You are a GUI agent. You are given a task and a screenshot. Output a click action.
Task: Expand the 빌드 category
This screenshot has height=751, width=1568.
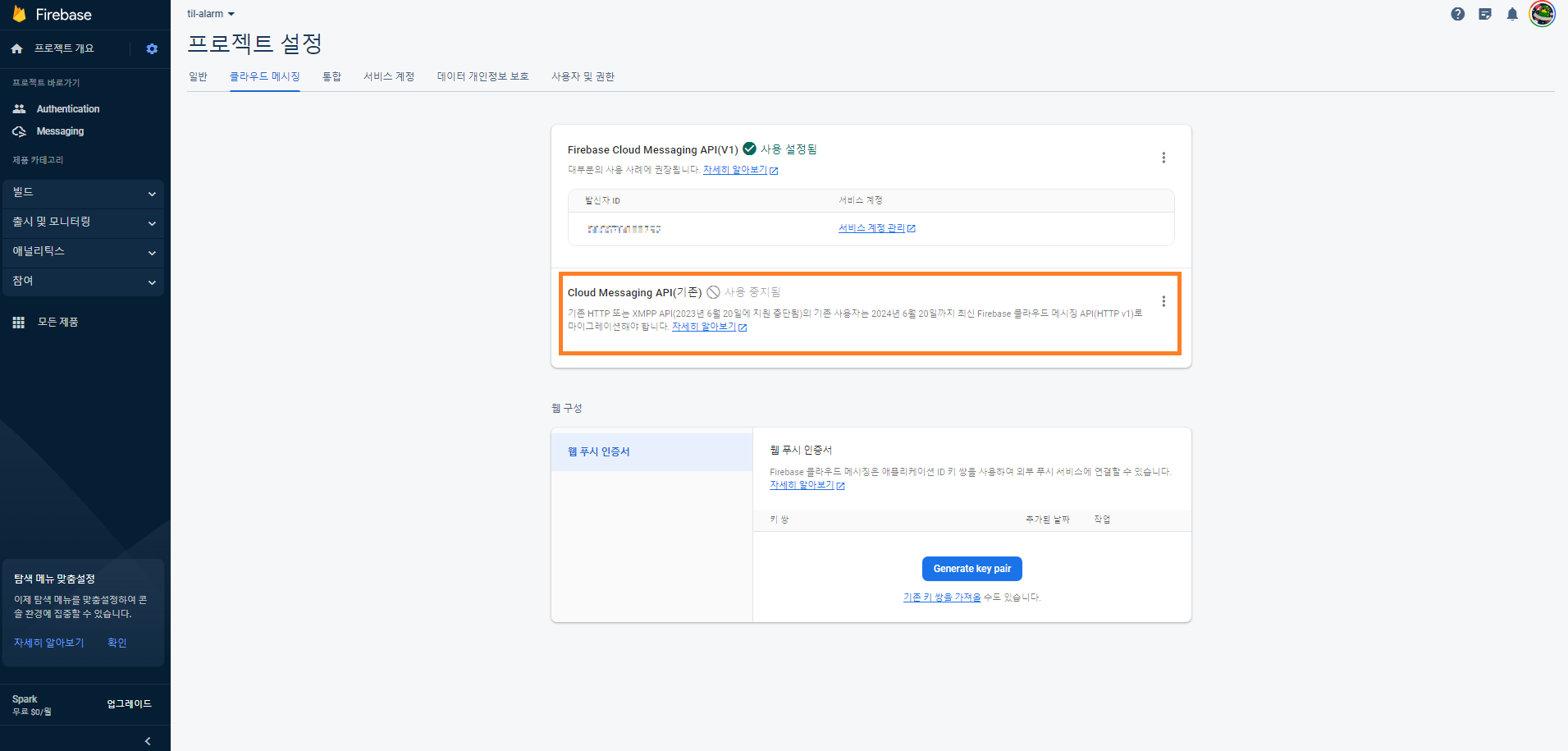click(x=84, y=193)
